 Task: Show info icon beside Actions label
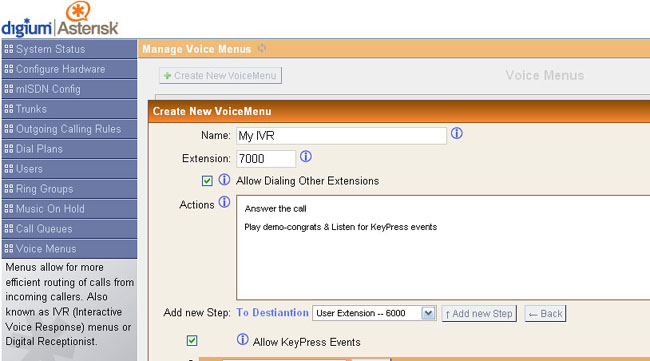(224, 202)
